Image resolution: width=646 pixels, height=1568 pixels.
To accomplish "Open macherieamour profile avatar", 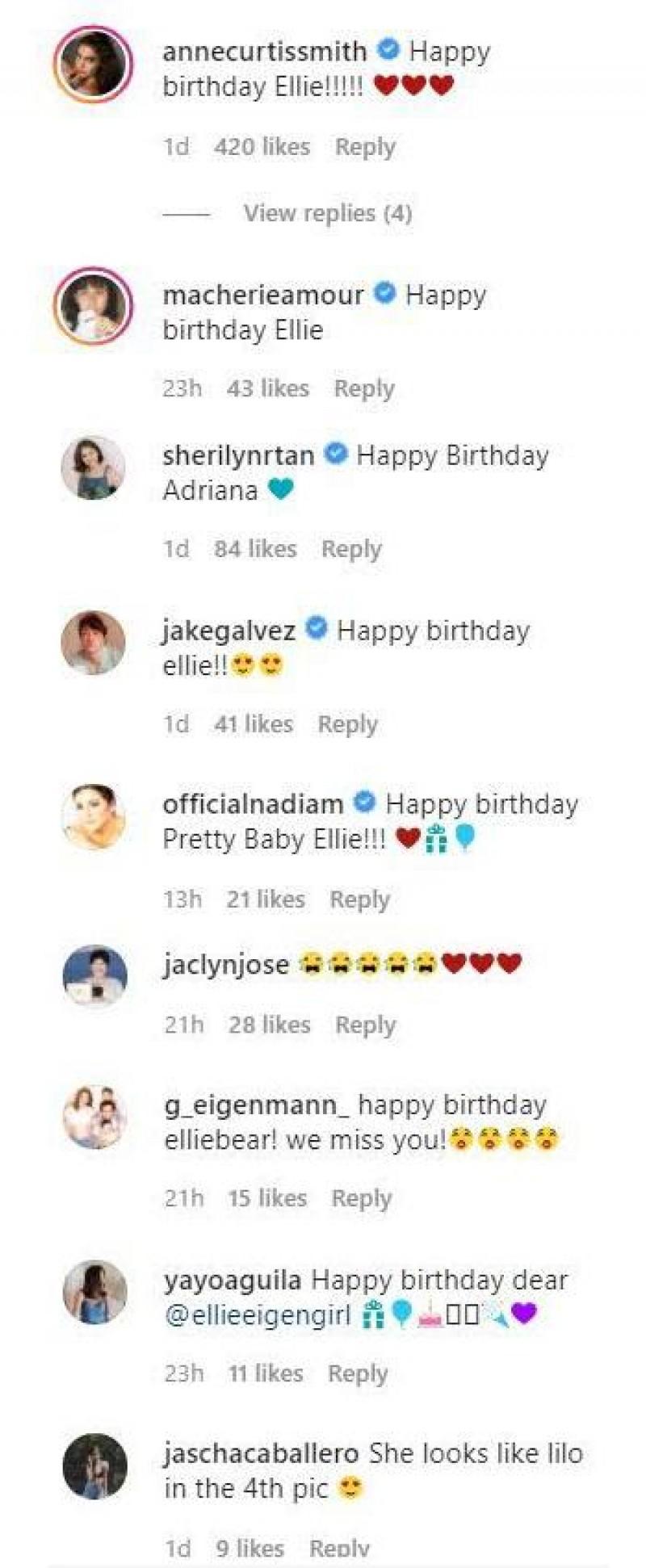I will click(93, 307).
